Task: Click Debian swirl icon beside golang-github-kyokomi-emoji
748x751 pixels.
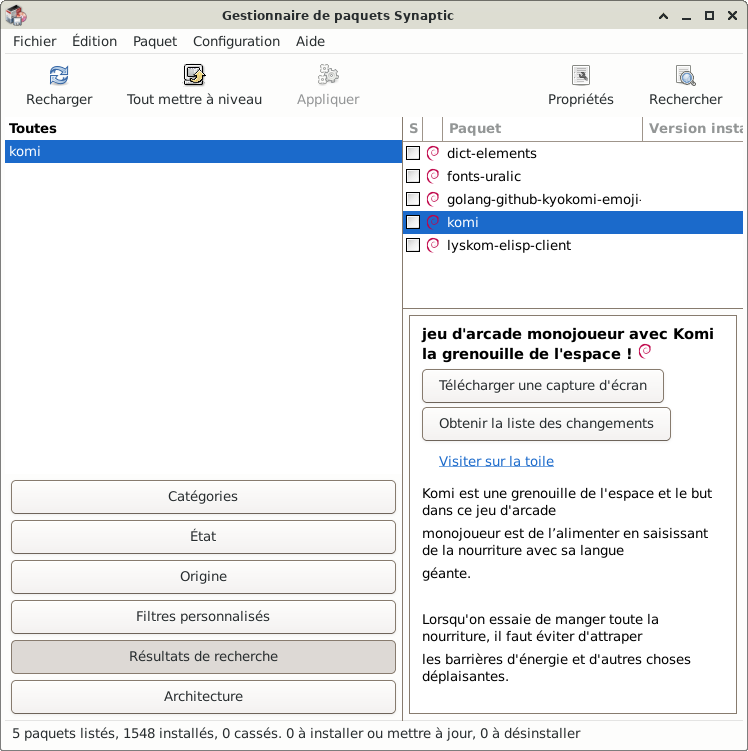Action: click(x=433, y=199)
